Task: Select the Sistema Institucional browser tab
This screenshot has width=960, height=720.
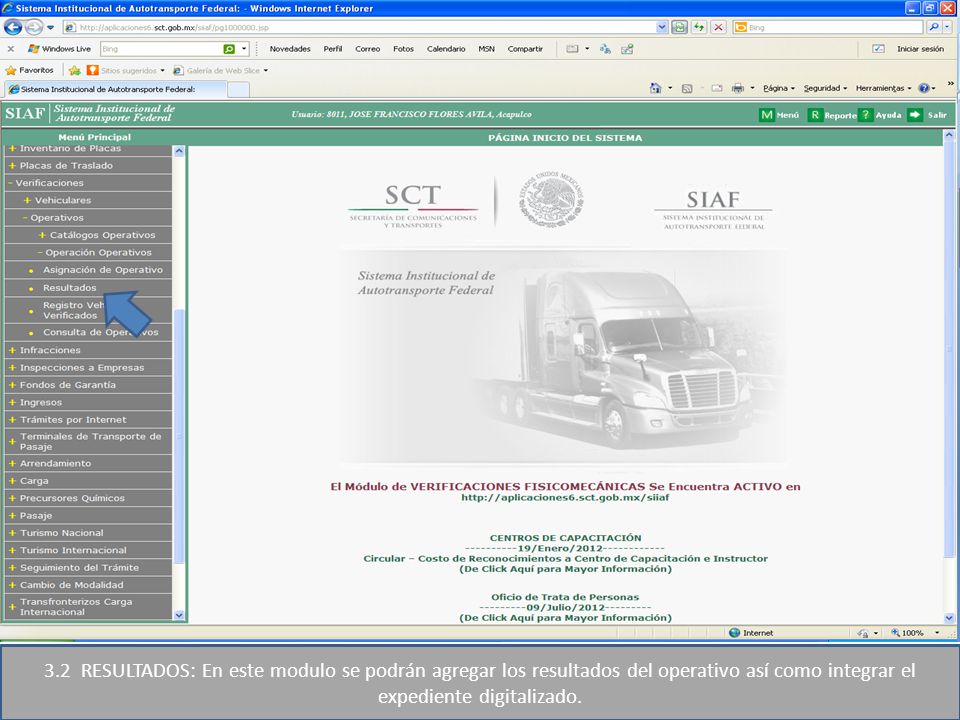Action: click(x=116, y=89)
